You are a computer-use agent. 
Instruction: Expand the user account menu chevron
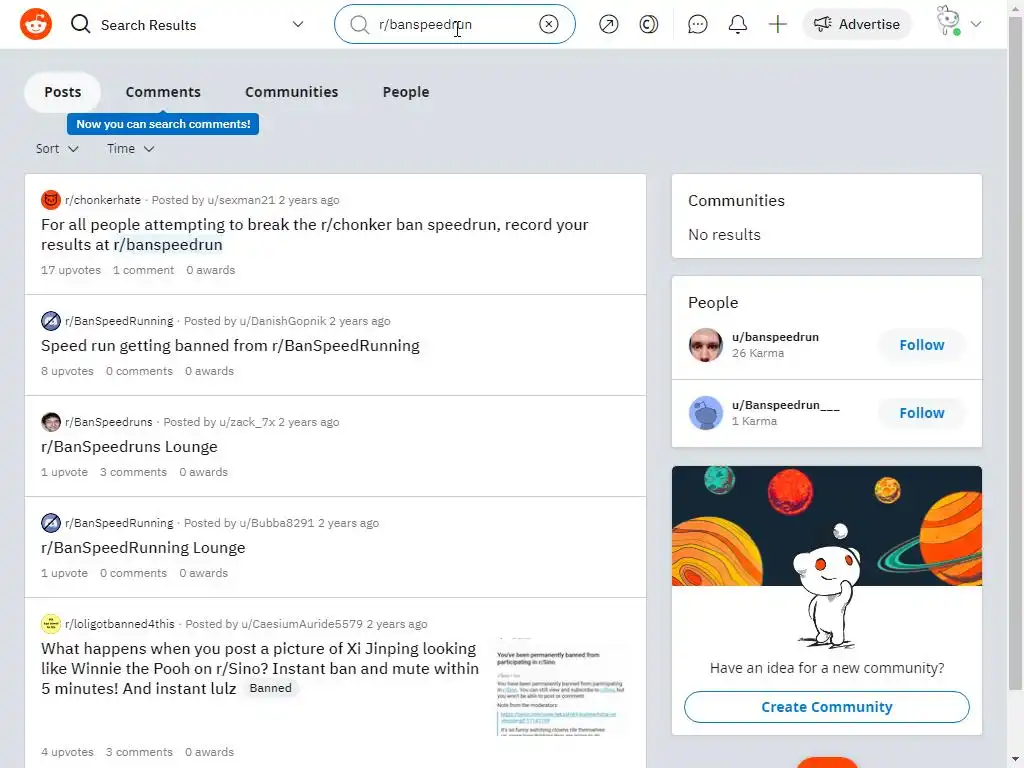[976, 24]
